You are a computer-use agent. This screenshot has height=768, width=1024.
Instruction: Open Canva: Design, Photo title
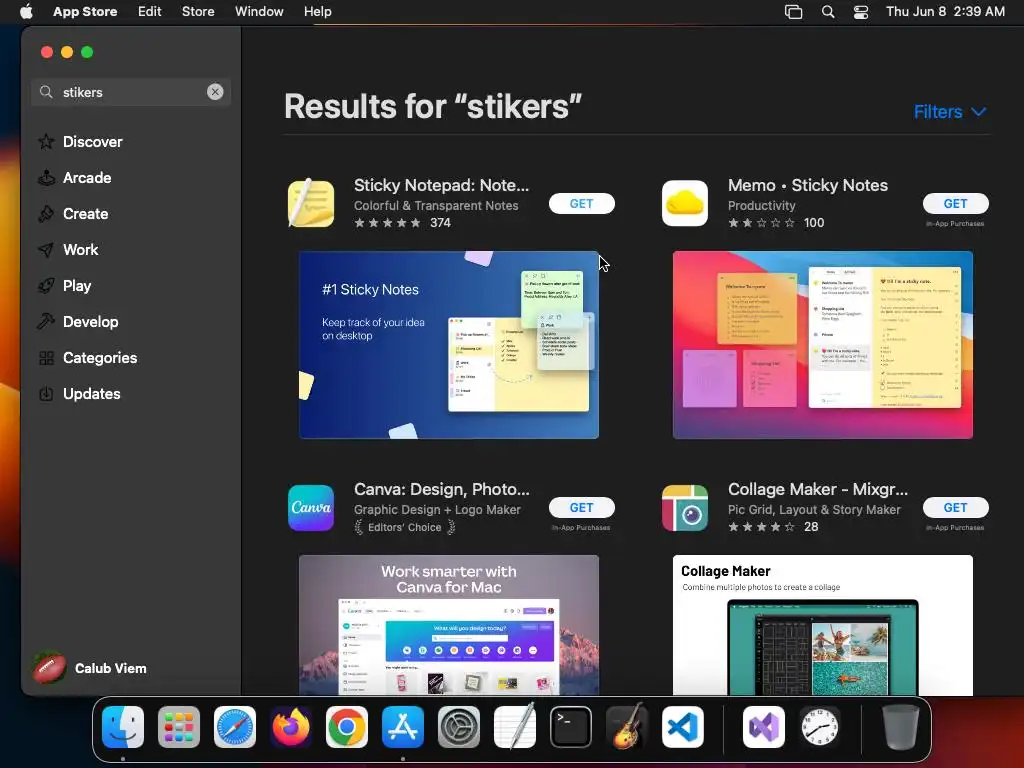441,489
